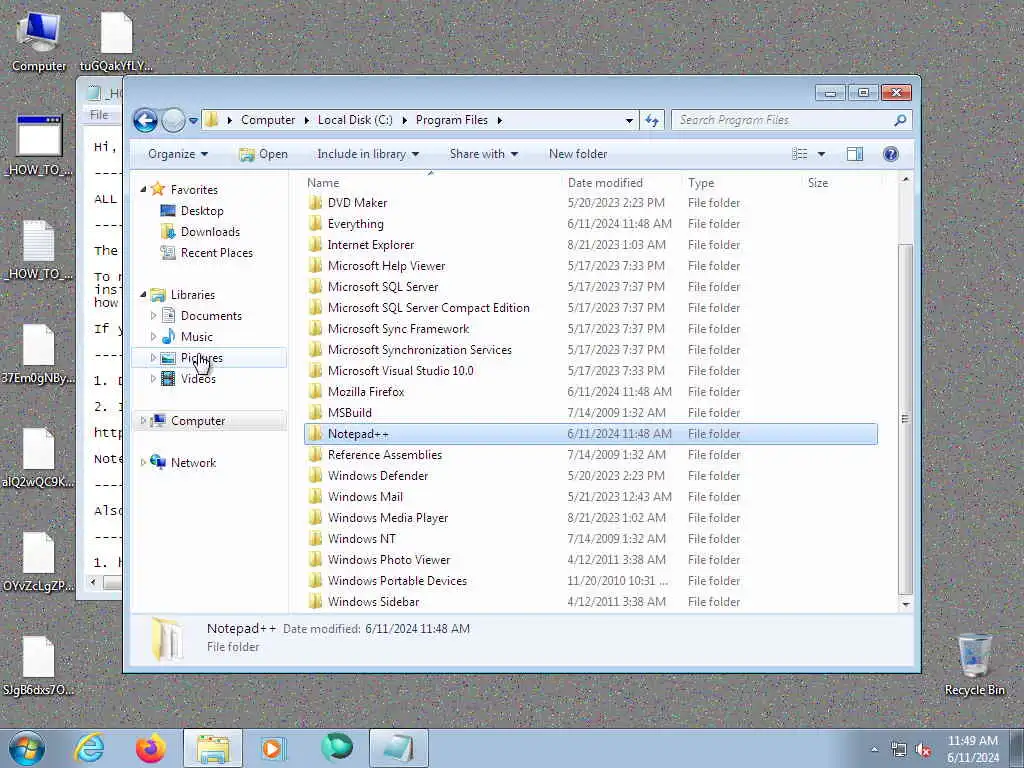Launch Firefox from taskbar
The image size is (1024, 768).
[150, 748]
